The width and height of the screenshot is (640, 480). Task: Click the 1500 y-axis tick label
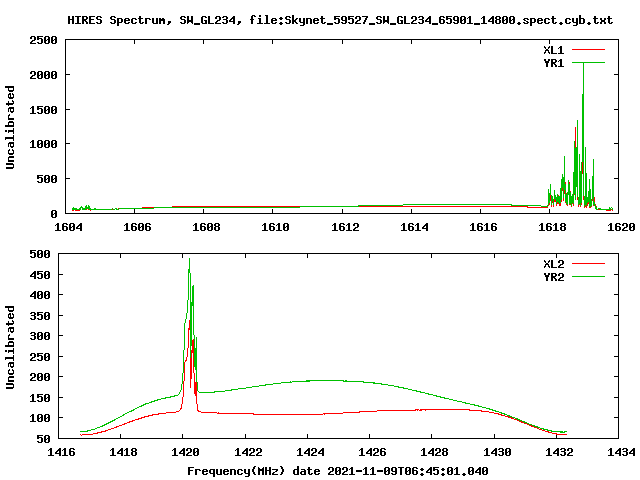tap(43, 109)
